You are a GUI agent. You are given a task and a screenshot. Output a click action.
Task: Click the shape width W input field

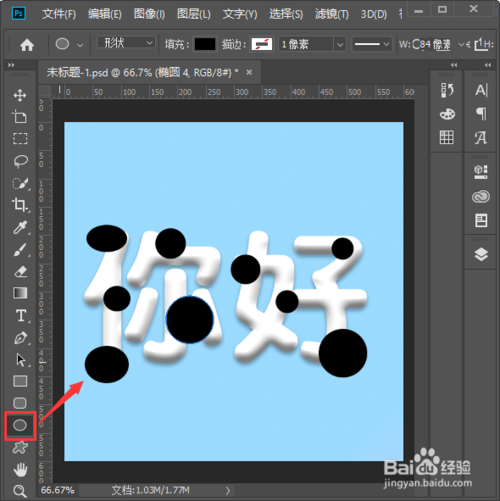click(x=432, y=44)
